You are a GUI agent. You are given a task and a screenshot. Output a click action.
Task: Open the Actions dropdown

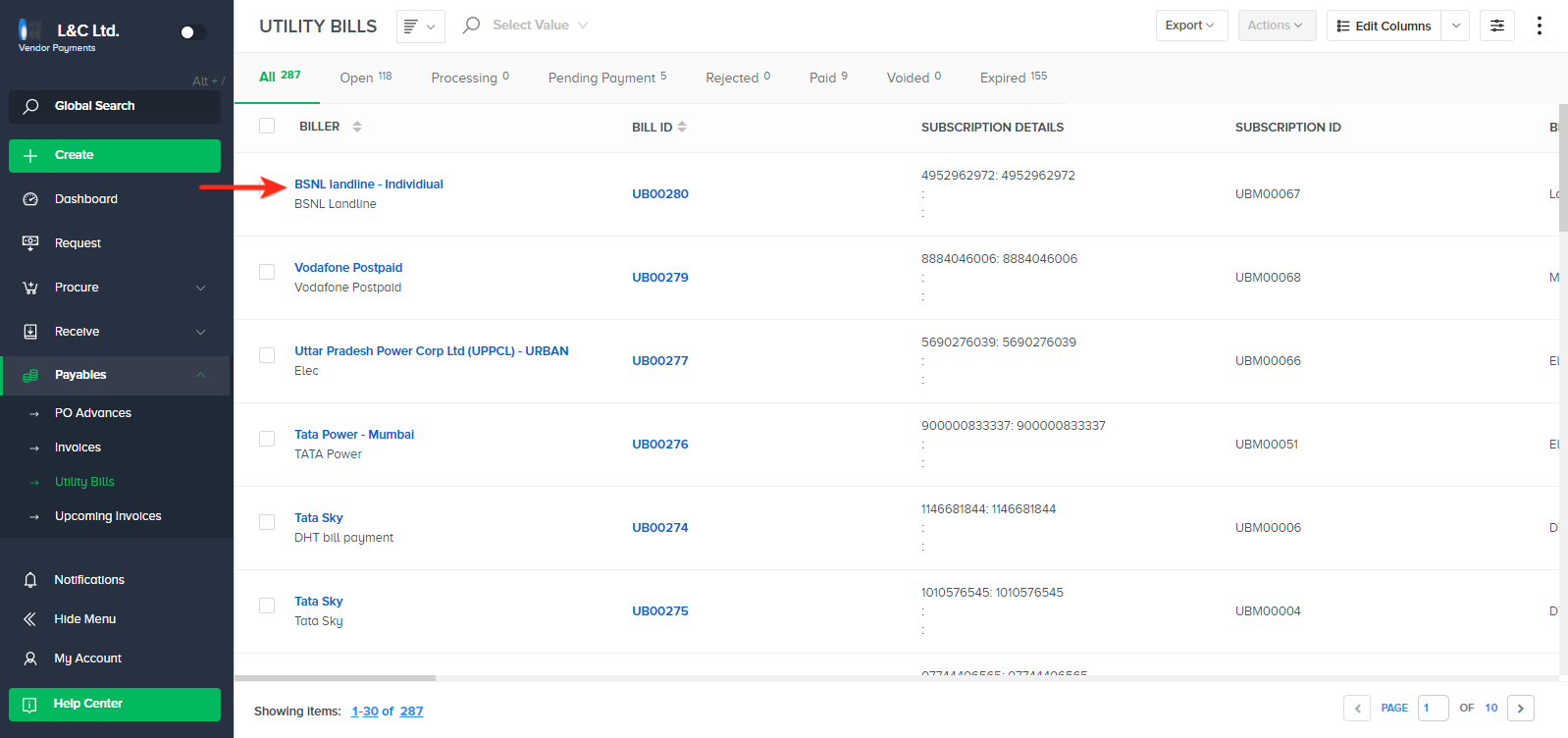coord(1275,26)
